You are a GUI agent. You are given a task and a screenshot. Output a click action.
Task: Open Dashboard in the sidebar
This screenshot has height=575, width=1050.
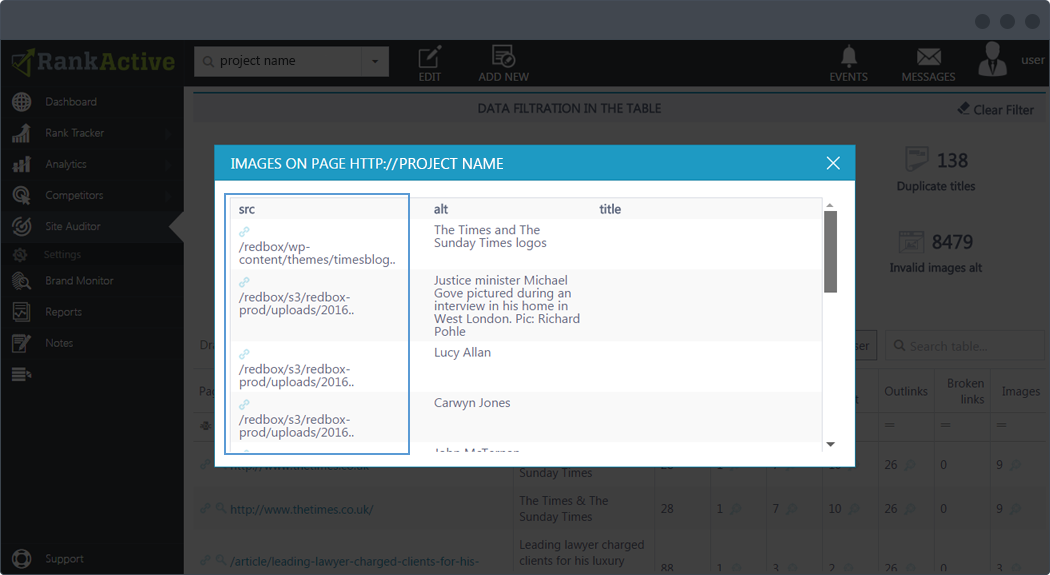click(71, 102)
